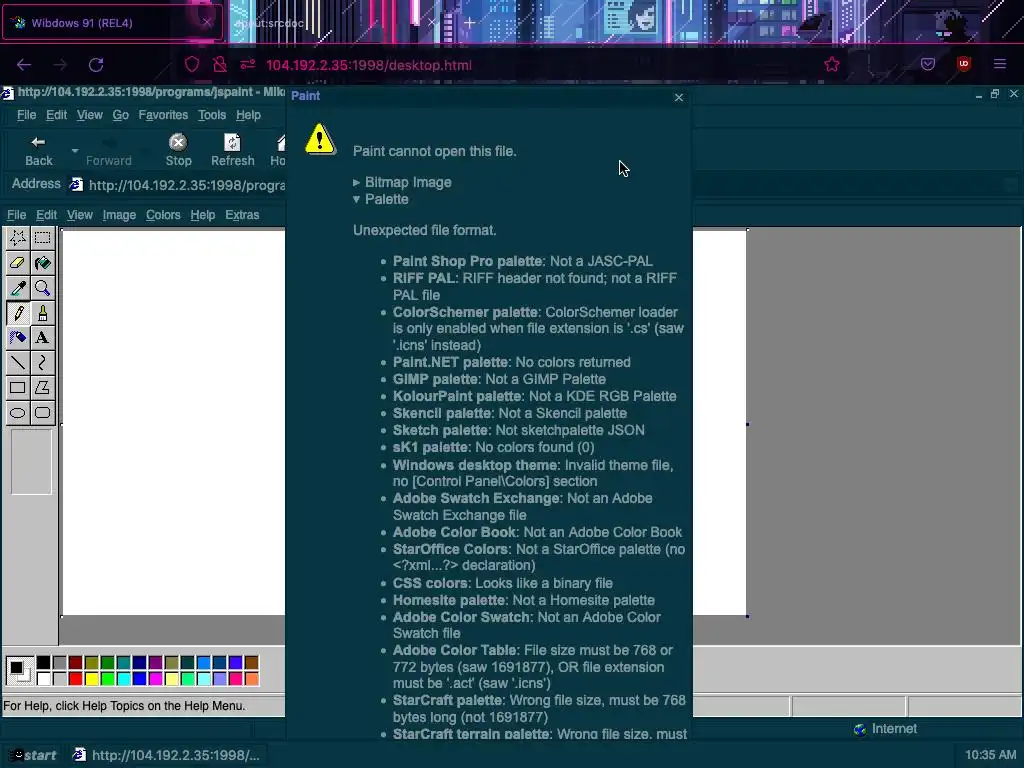The image size is (1024, 768).
Task: Click Firefox back arrow
Action: click(24, 65)
